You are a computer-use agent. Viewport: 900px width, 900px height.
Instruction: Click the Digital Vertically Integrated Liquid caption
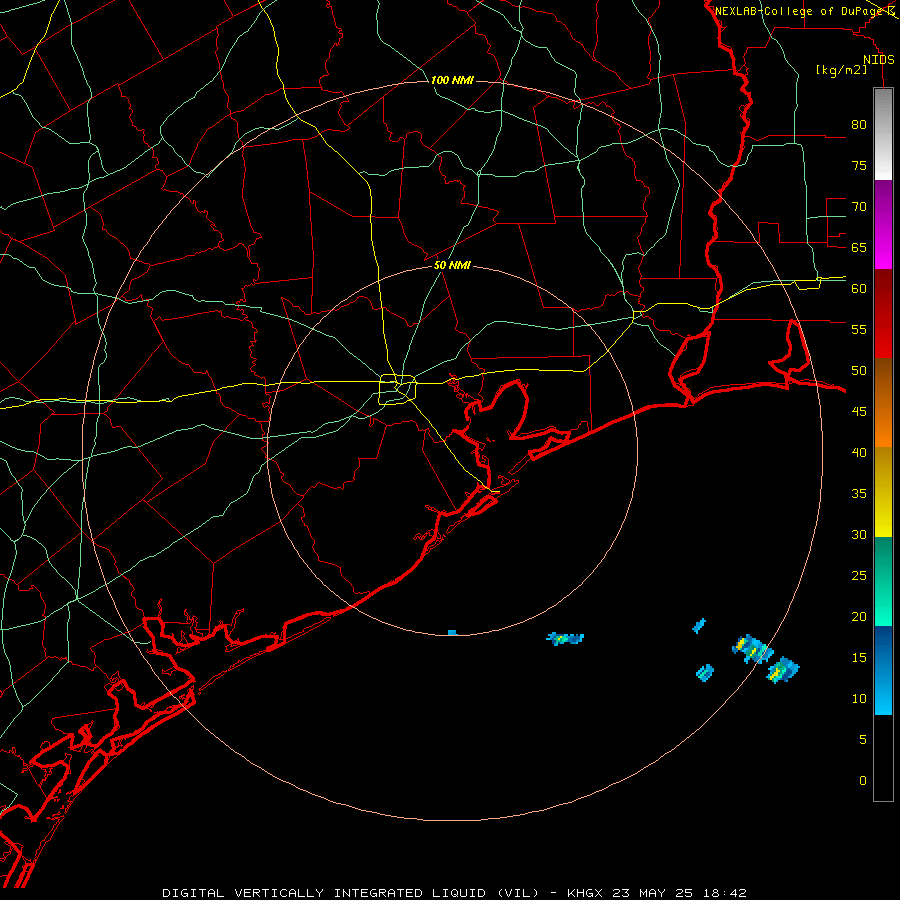coord(455,893)
